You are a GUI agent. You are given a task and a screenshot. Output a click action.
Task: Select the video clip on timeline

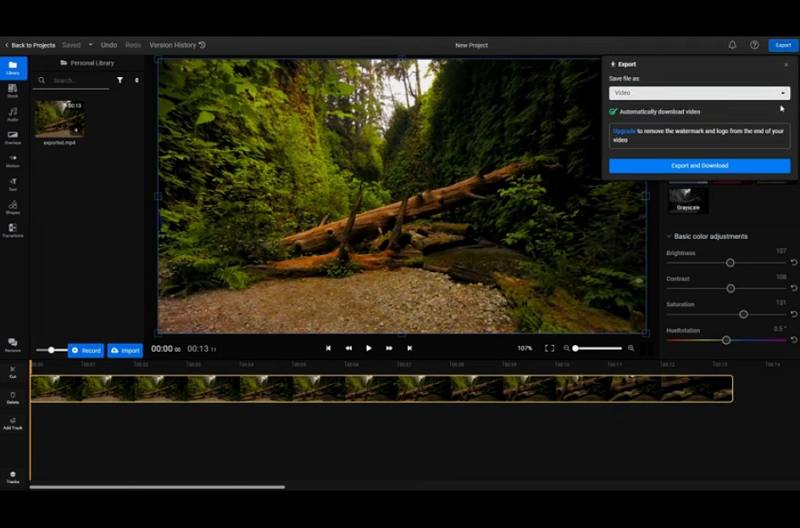pos(382,389)
